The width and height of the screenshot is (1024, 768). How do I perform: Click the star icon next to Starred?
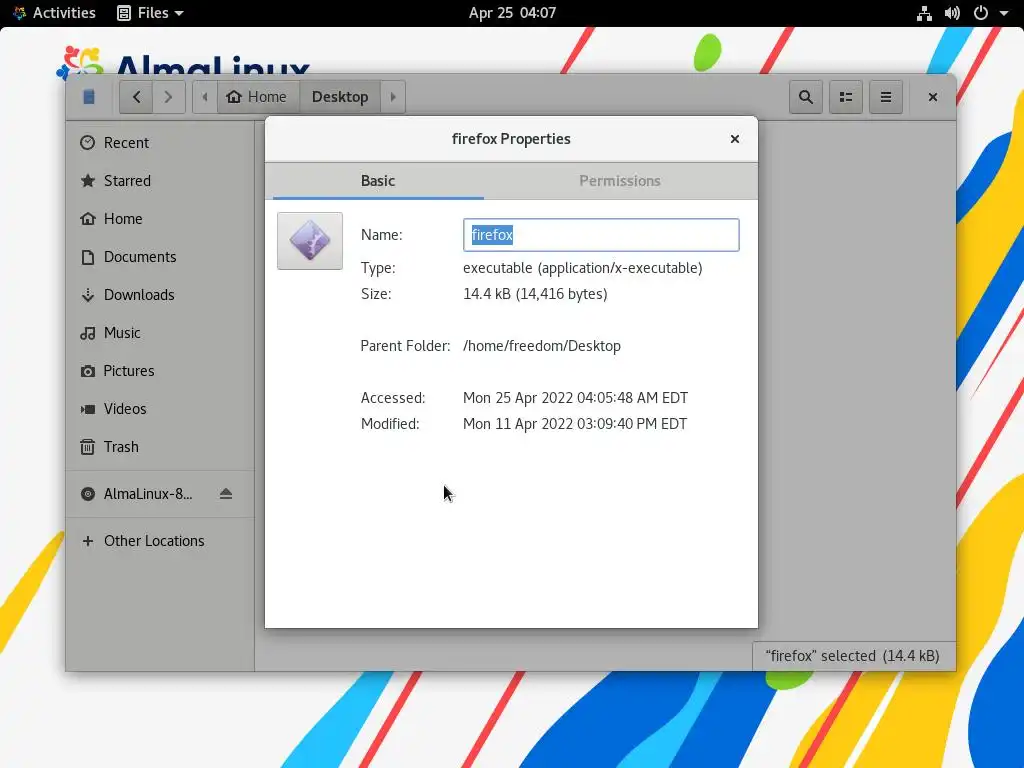88,180
